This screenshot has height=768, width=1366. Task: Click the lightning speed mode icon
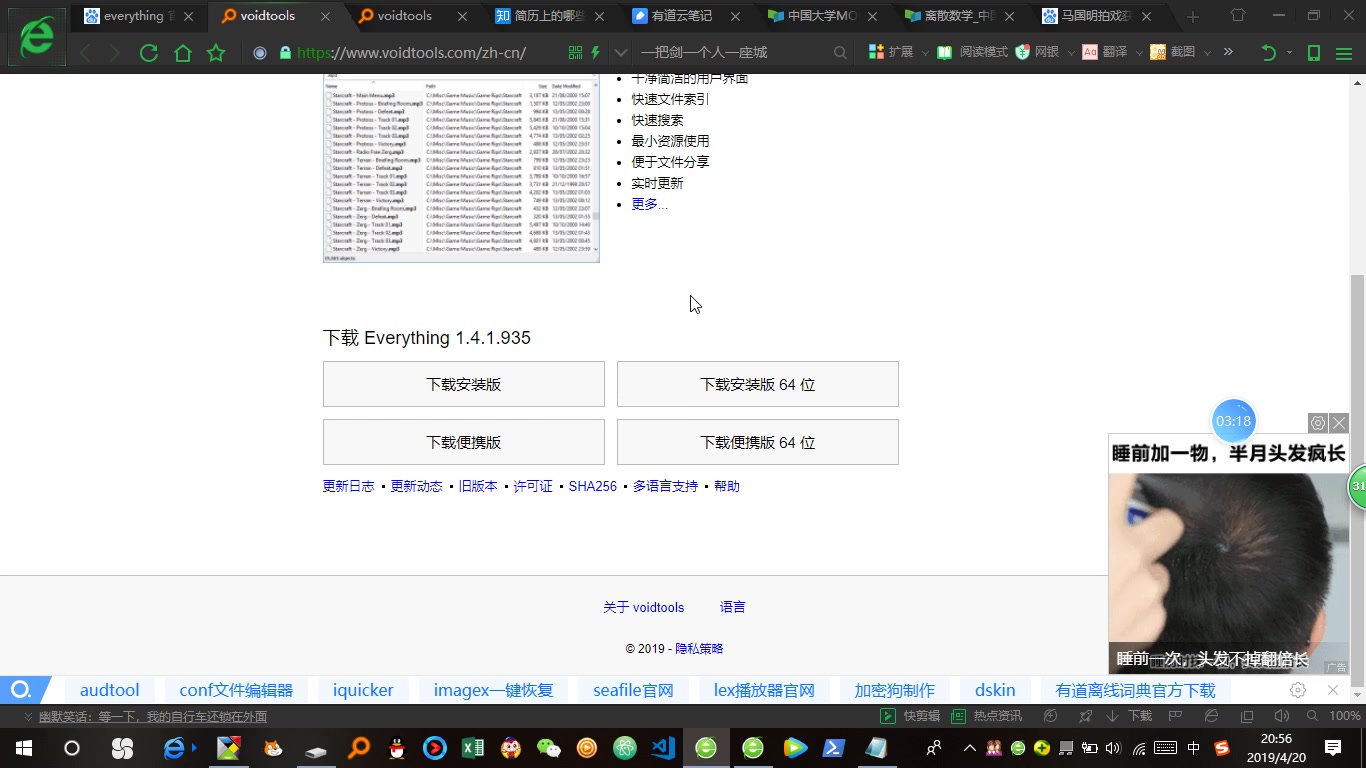[x=596, y=53]
